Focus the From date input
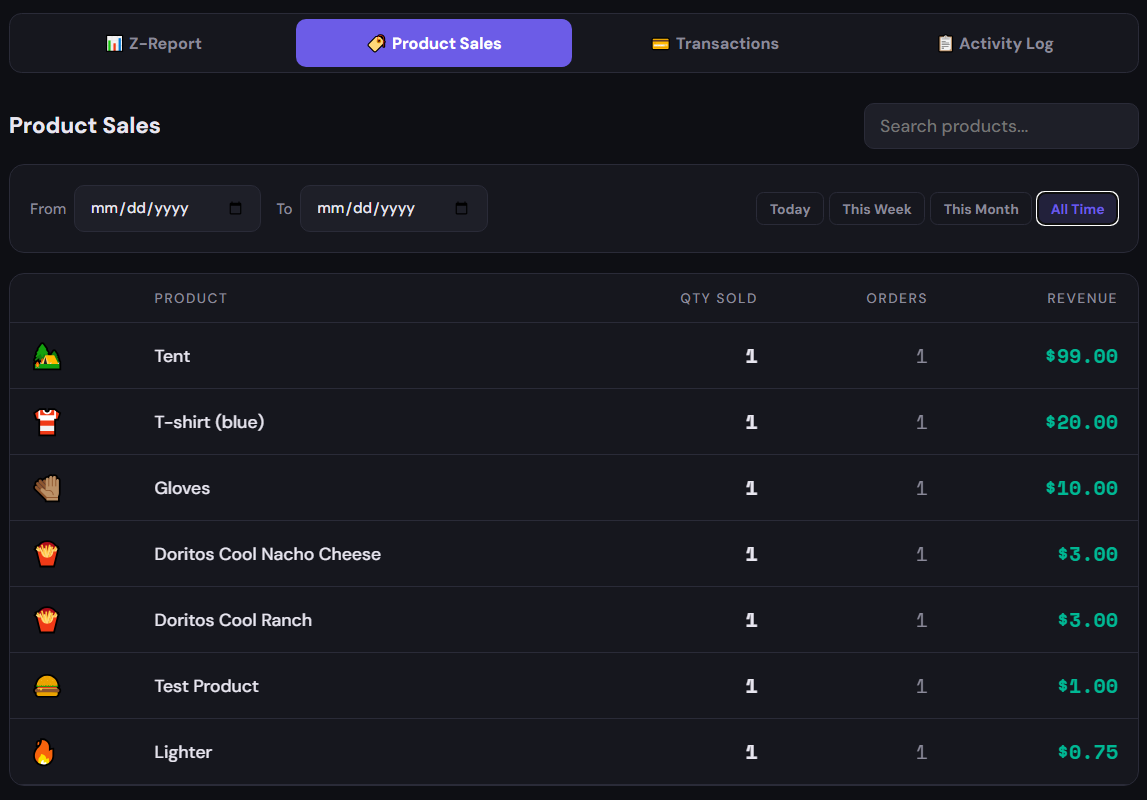 pyautogui.click(x=167, y=208)
